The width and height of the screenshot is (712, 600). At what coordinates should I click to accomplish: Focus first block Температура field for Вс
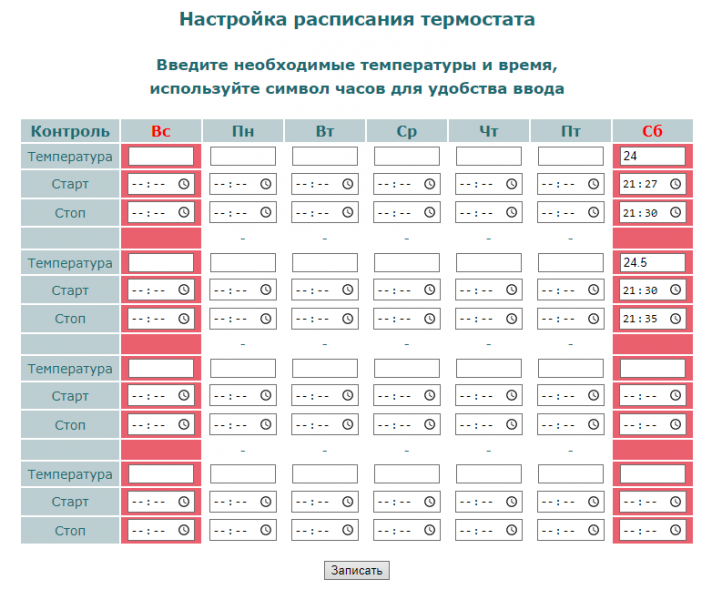click(x=161, y=156)
